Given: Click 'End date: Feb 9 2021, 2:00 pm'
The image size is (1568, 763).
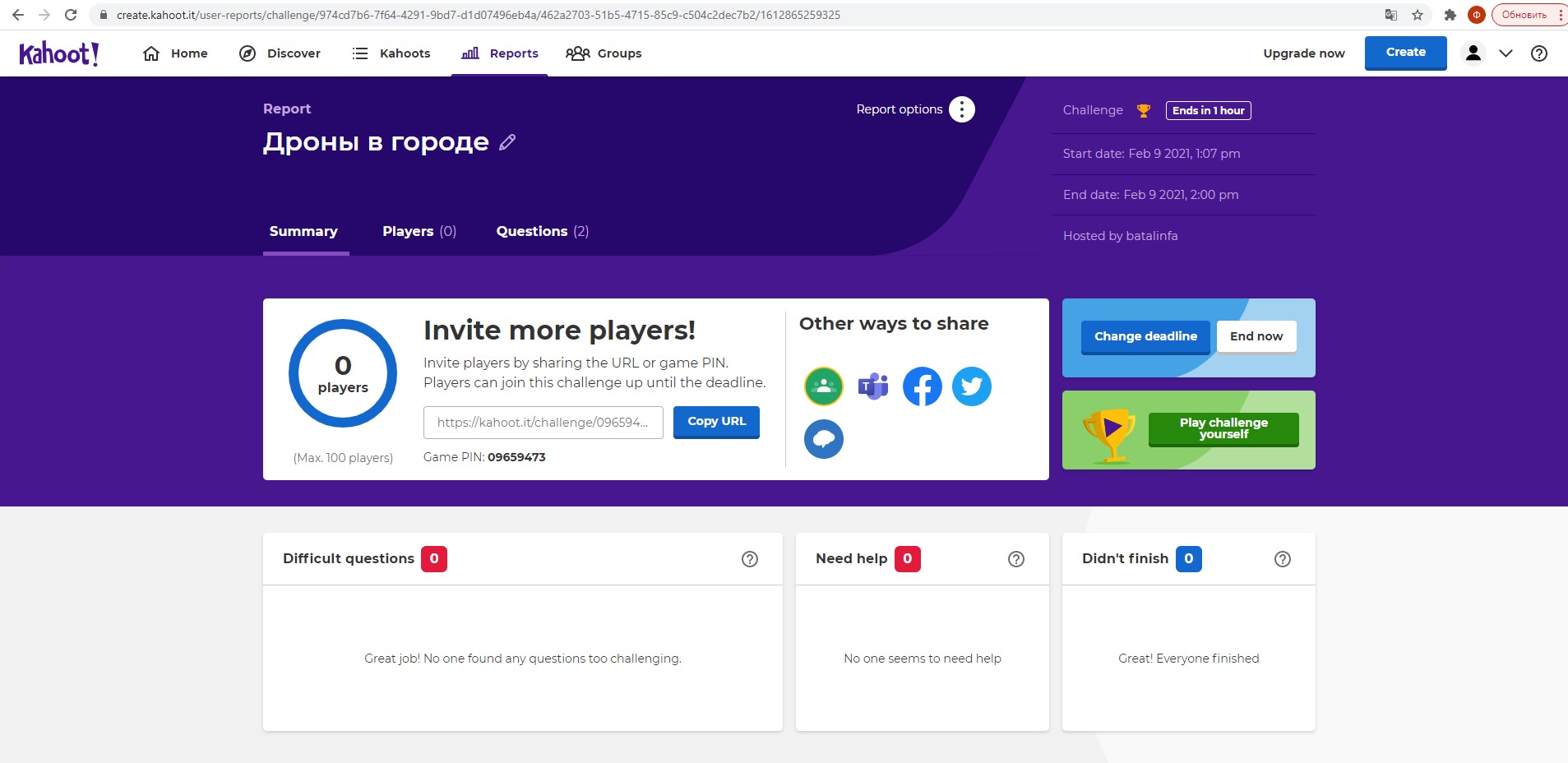Looking at the screenshot, I should (1150, 195).
